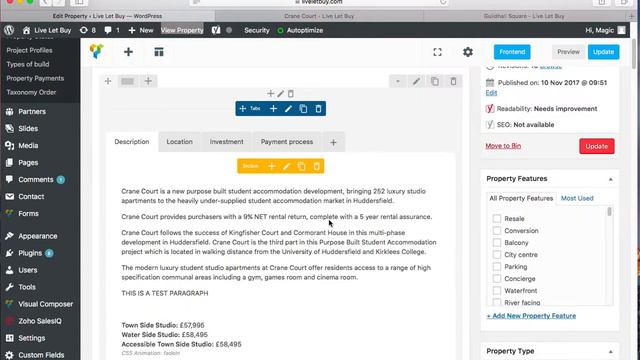Delete the row with trash icon
Image resolution: width=640 pixels, height=360 pixels.
click(453, 81)
